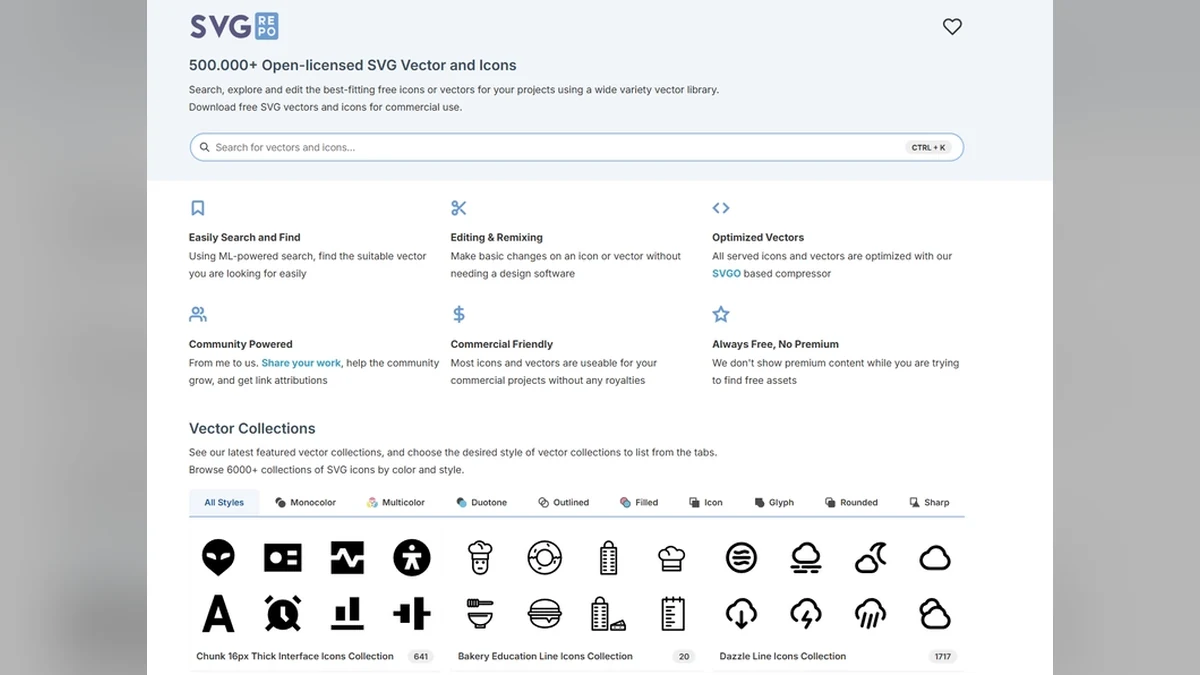Click the mixing bowl with honey dipper icon
This screenshot has width=1200, height=675.
point(481,613)
